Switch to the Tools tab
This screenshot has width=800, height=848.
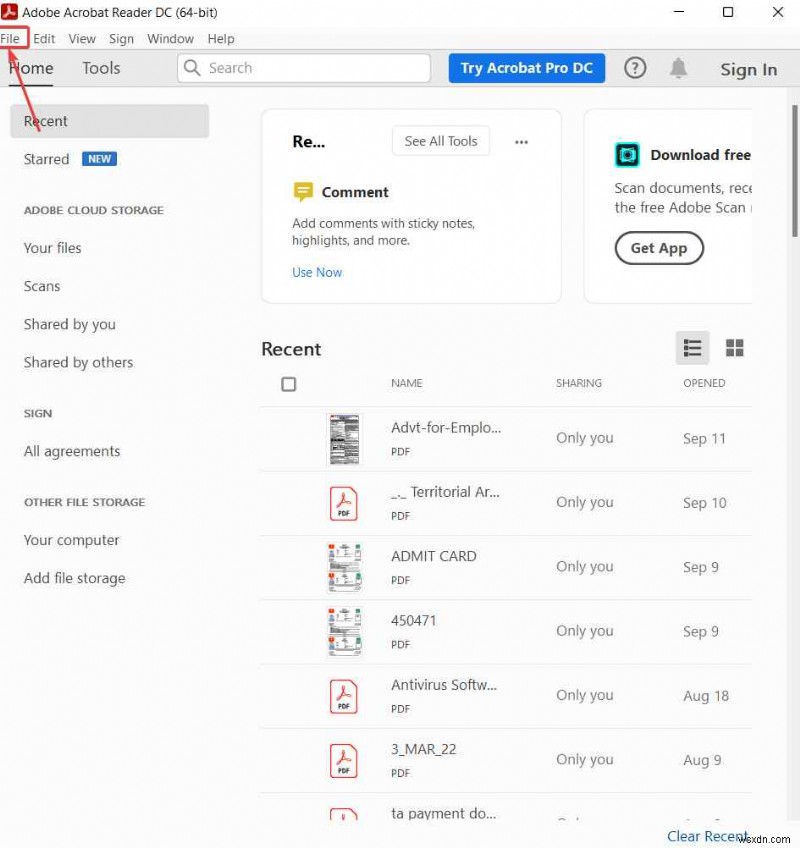pos(100,68)
